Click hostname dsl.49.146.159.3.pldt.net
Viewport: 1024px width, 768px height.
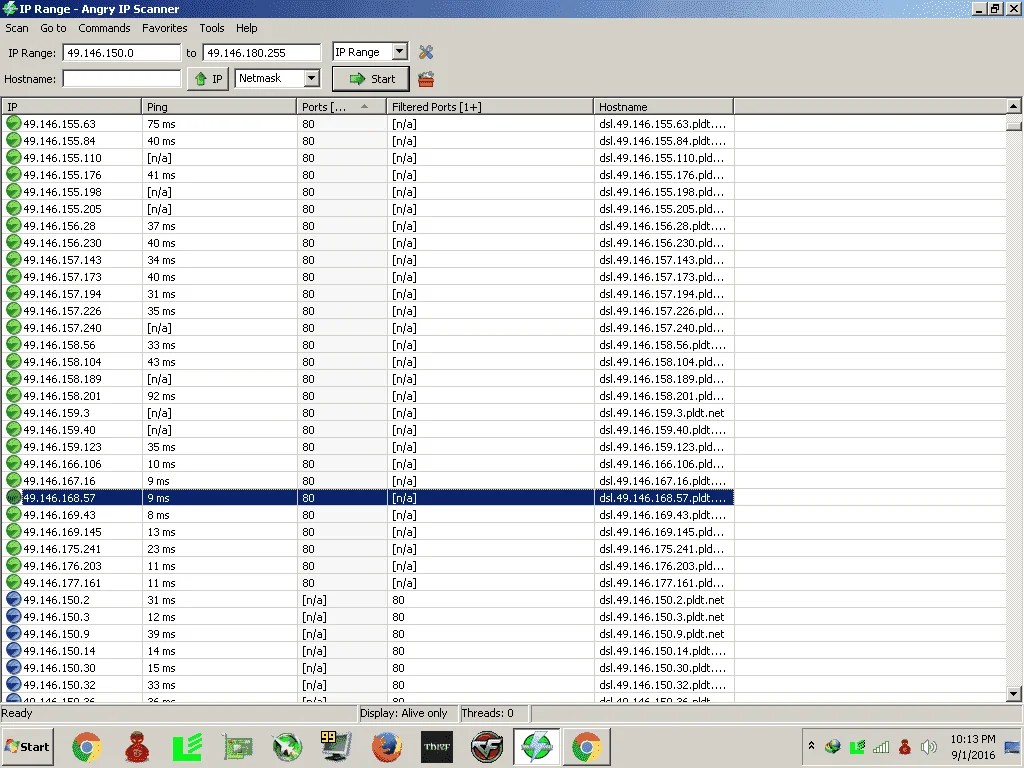click(662, 413)
